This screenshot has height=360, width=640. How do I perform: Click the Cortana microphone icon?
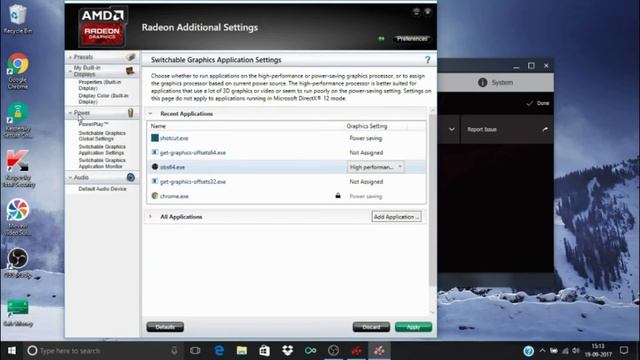(174, 351)
